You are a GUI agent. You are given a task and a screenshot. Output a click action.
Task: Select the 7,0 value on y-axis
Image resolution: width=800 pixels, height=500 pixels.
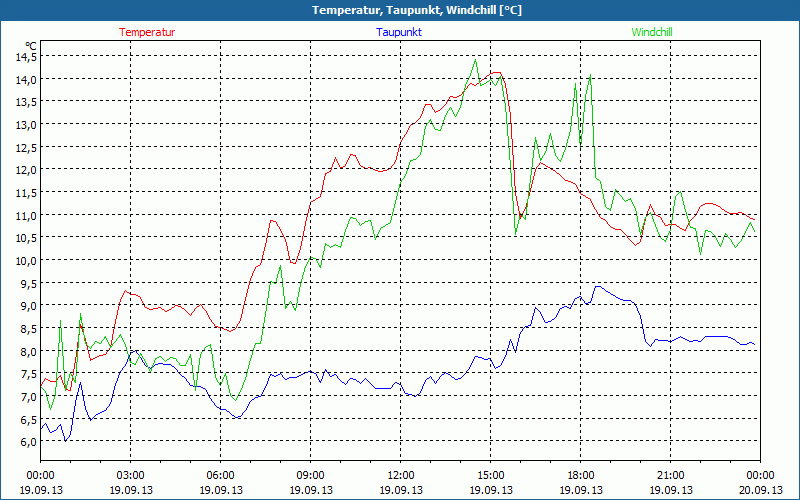tap(25, 396)
